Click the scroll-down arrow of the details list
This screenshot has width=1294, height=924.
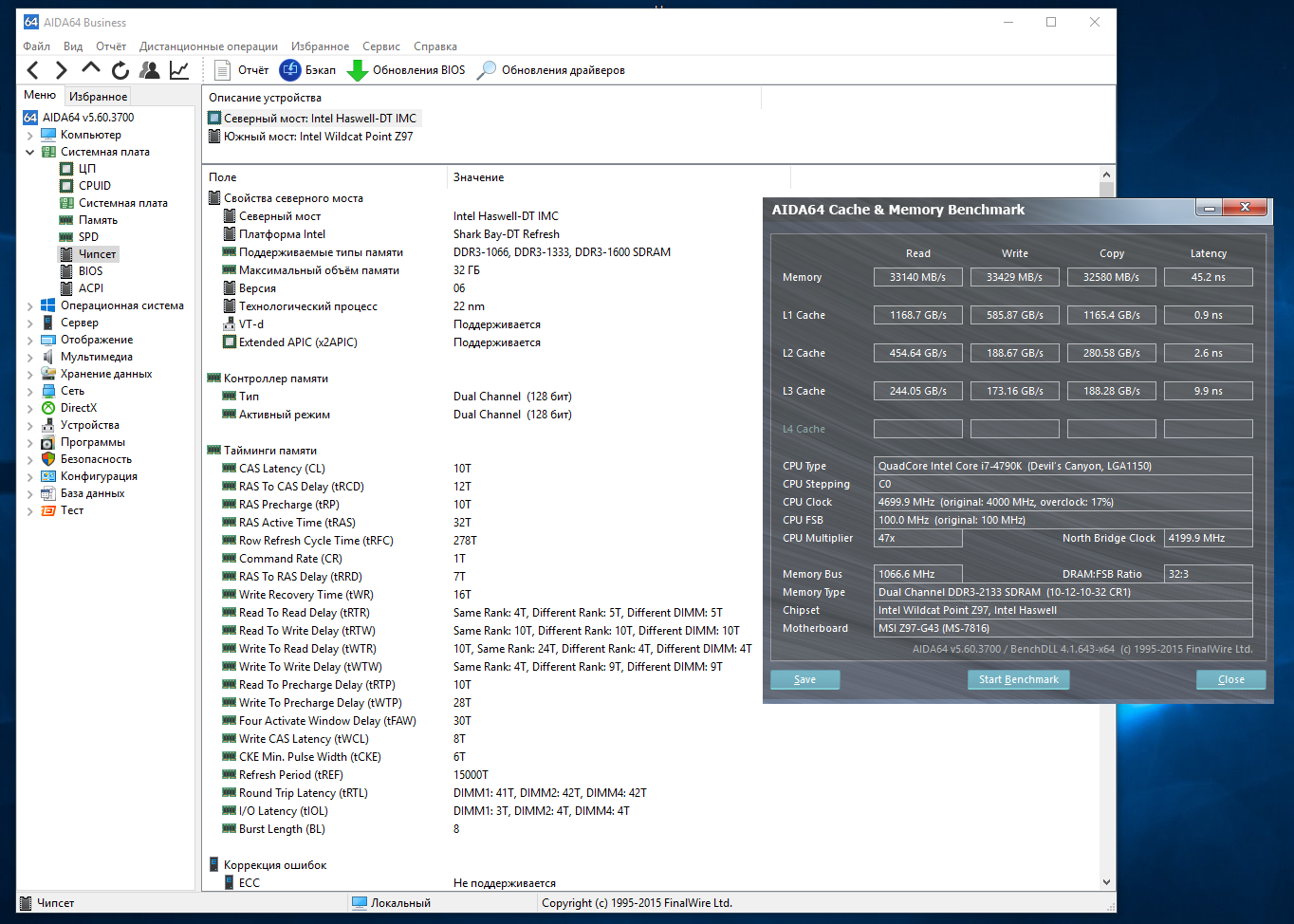pos(1106,882)
